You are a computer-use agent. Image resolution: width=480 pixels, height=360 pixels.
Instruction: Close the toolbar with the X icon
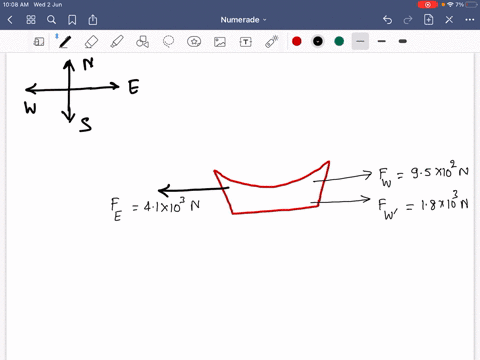coord(449,20)
